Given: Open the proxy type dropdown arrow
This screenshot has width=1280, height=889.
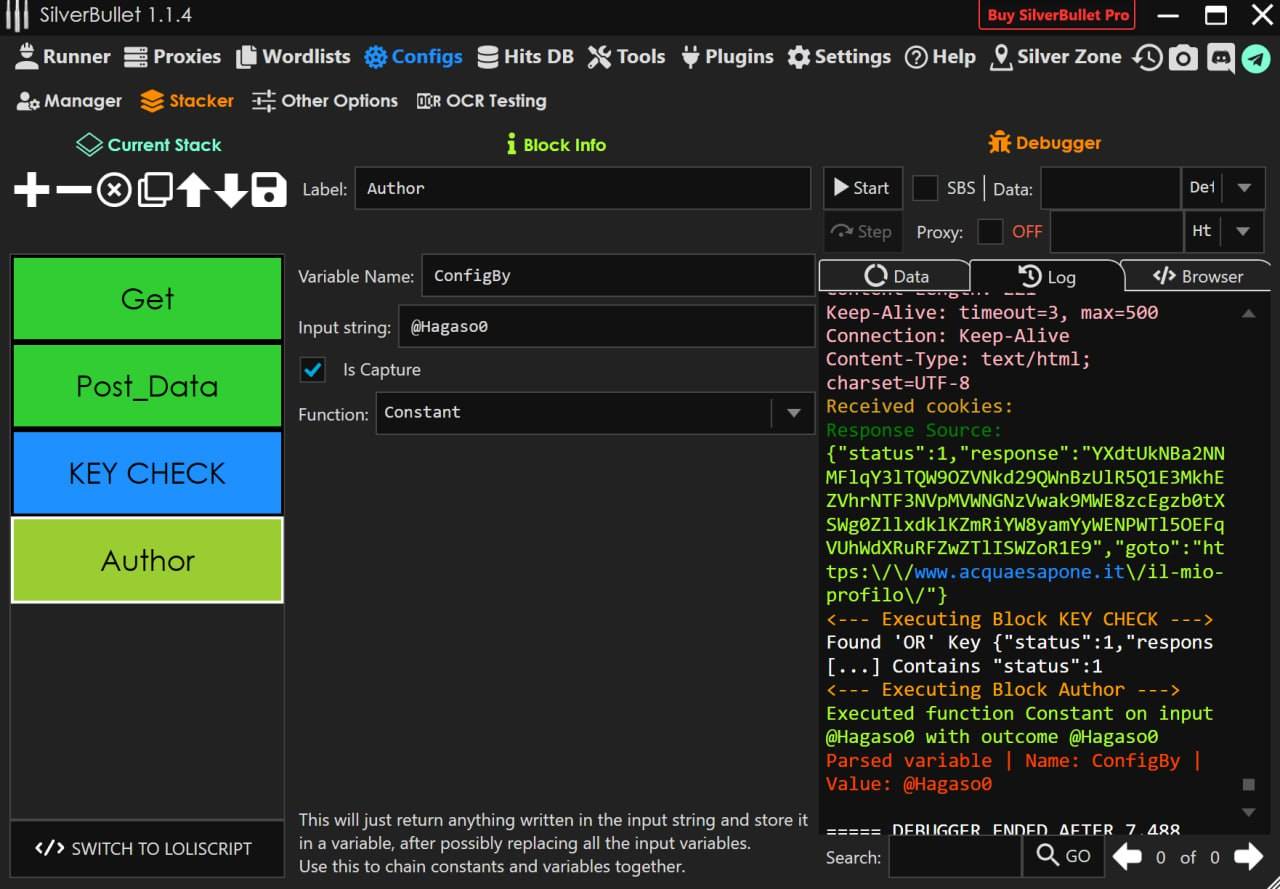Looking at the screenshot, I should coord(1243,232).
